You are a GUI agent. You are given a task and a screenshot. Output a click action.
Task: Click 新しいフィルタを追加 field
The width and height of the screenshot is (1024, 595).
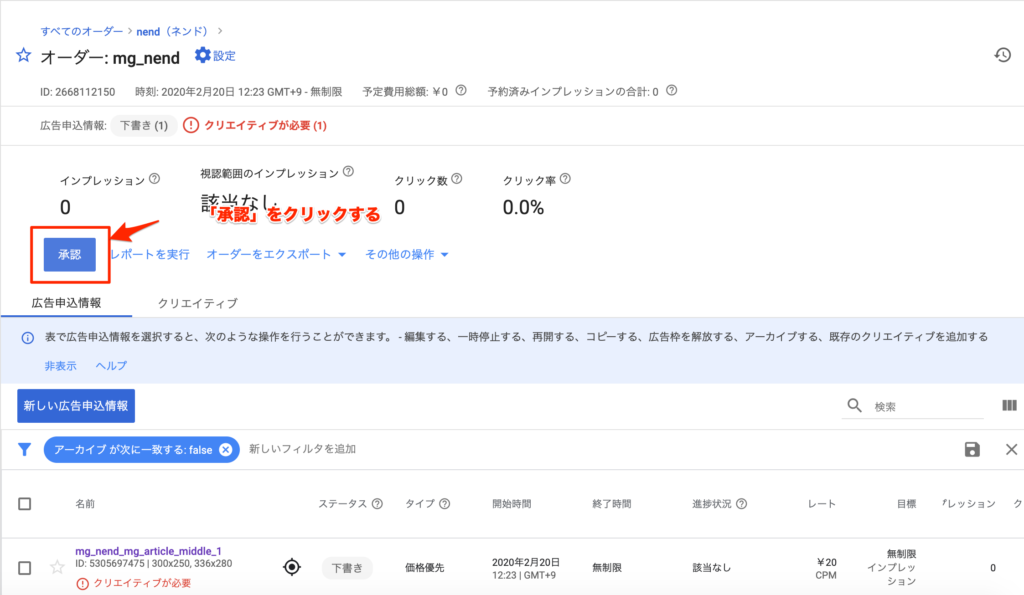click(x=302, y=449)
